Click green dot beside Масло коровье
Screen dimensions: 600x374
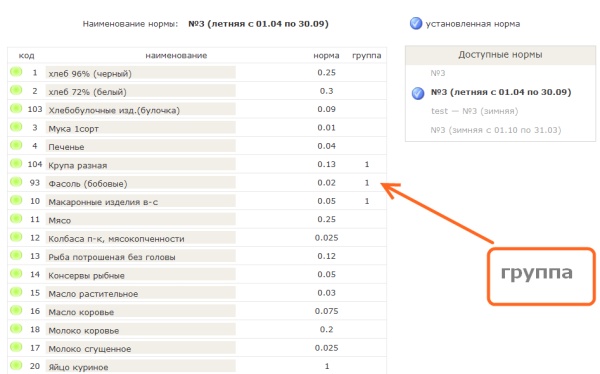(x=16, y=310)
